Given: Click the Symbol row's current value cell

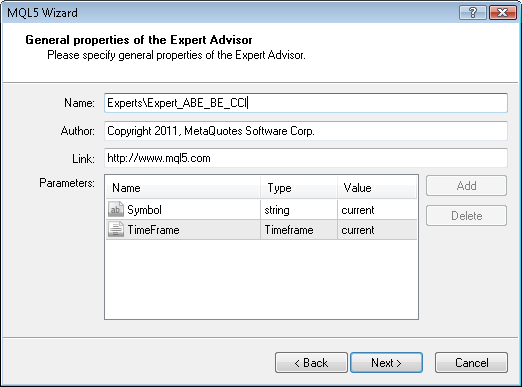Looking at the screenshot, I should 377,210.
